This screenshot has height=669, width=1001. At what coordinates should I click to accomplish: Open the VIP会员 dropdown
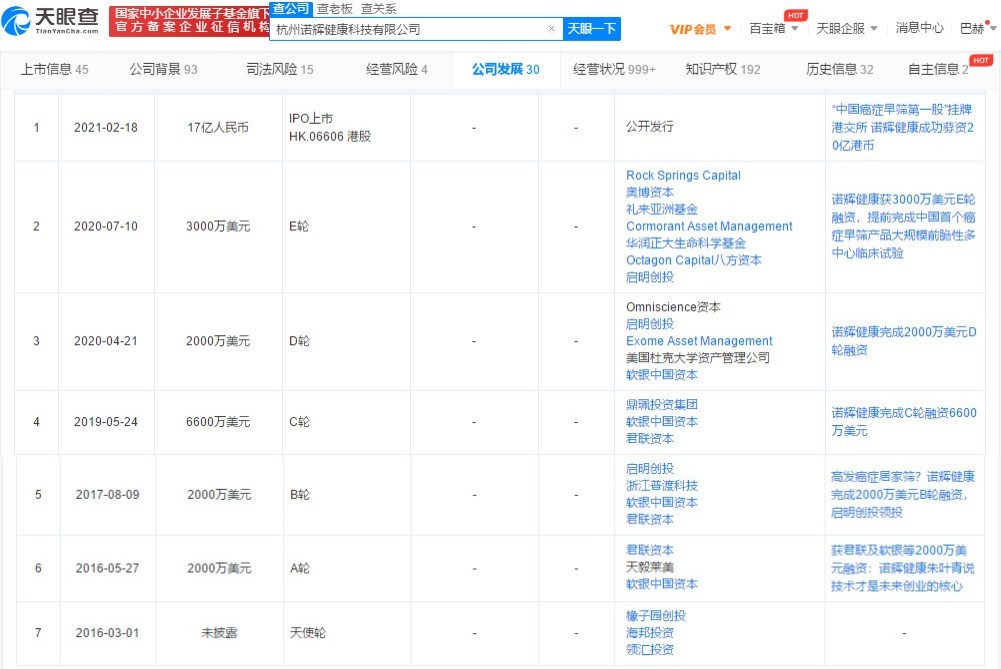point(700,29)
